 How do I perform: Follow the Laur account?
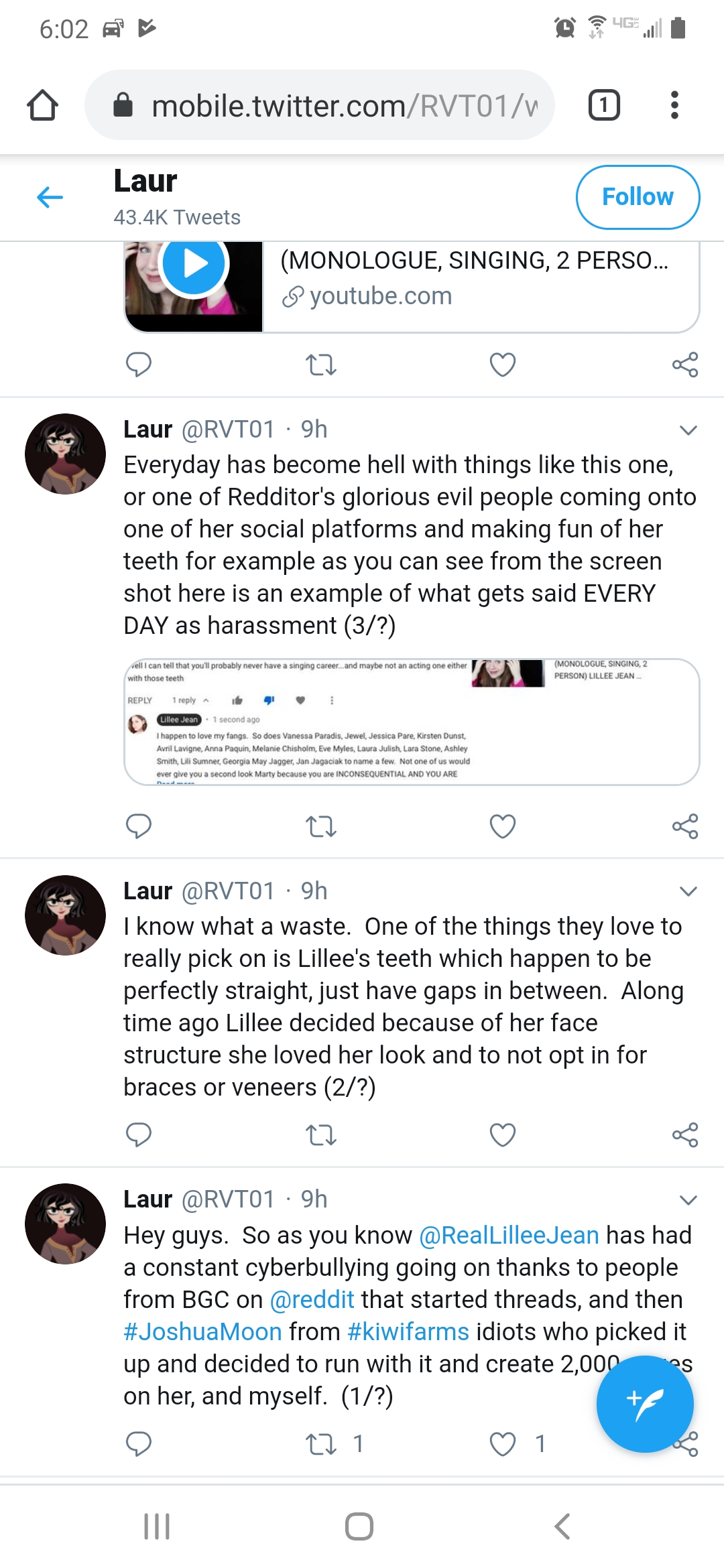638,197
